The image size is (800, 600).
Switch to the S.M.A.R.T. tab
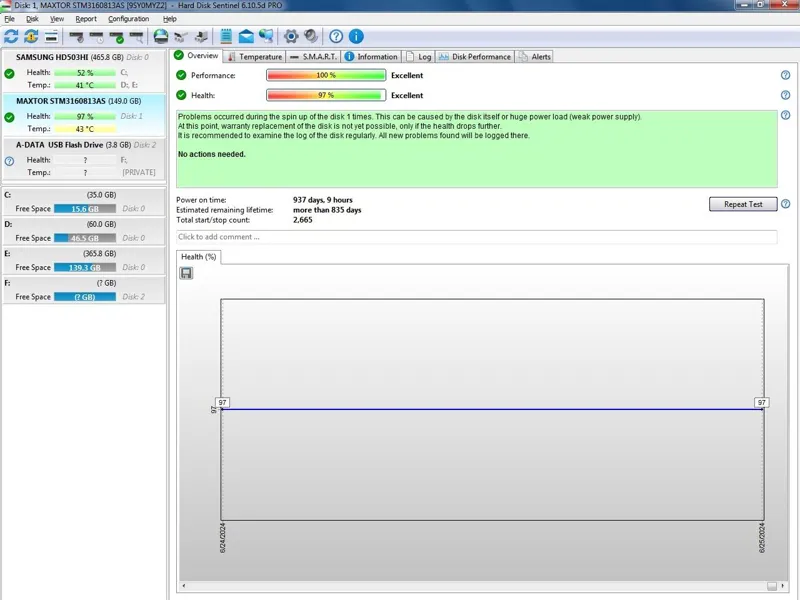313,57
